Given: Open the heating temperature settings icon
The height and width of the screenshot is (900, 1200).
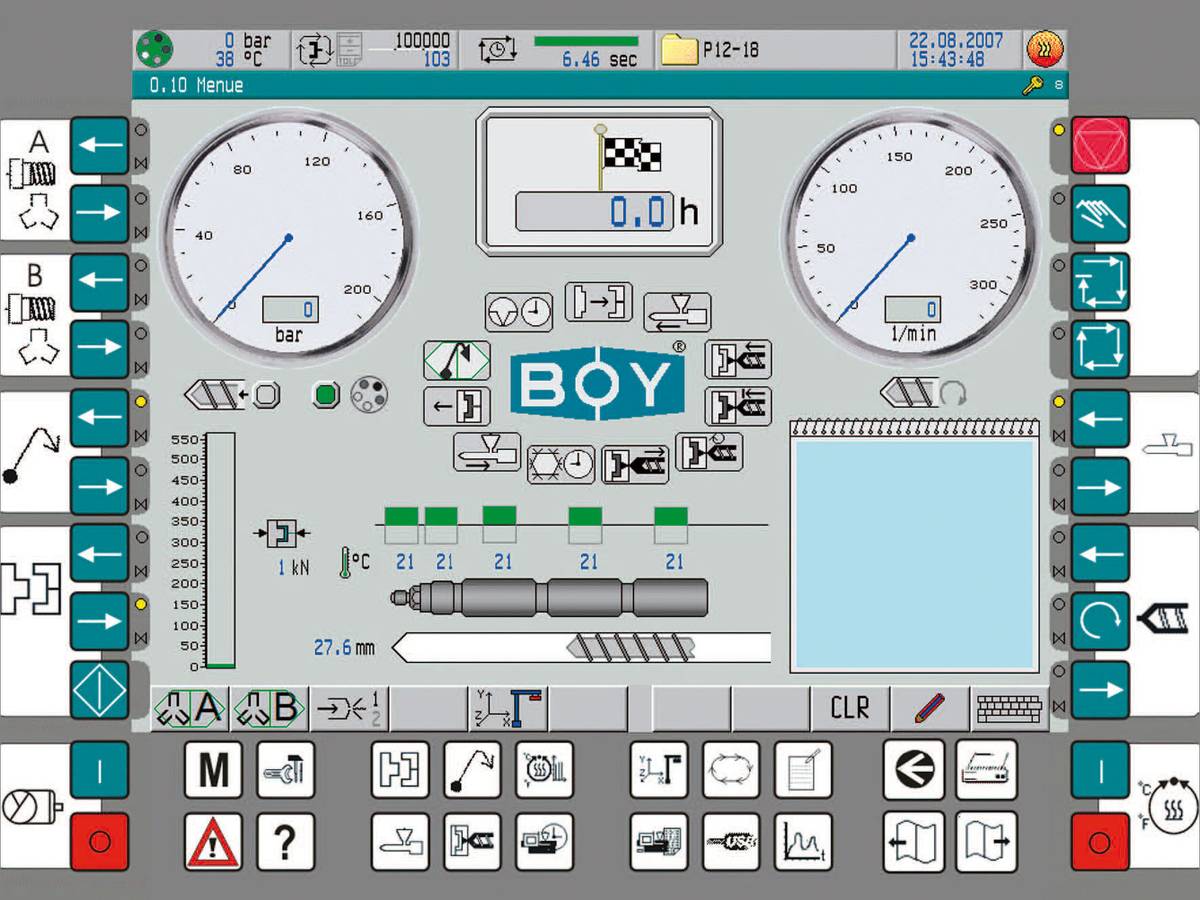Looking at the screenshot, I should point(544,770).
